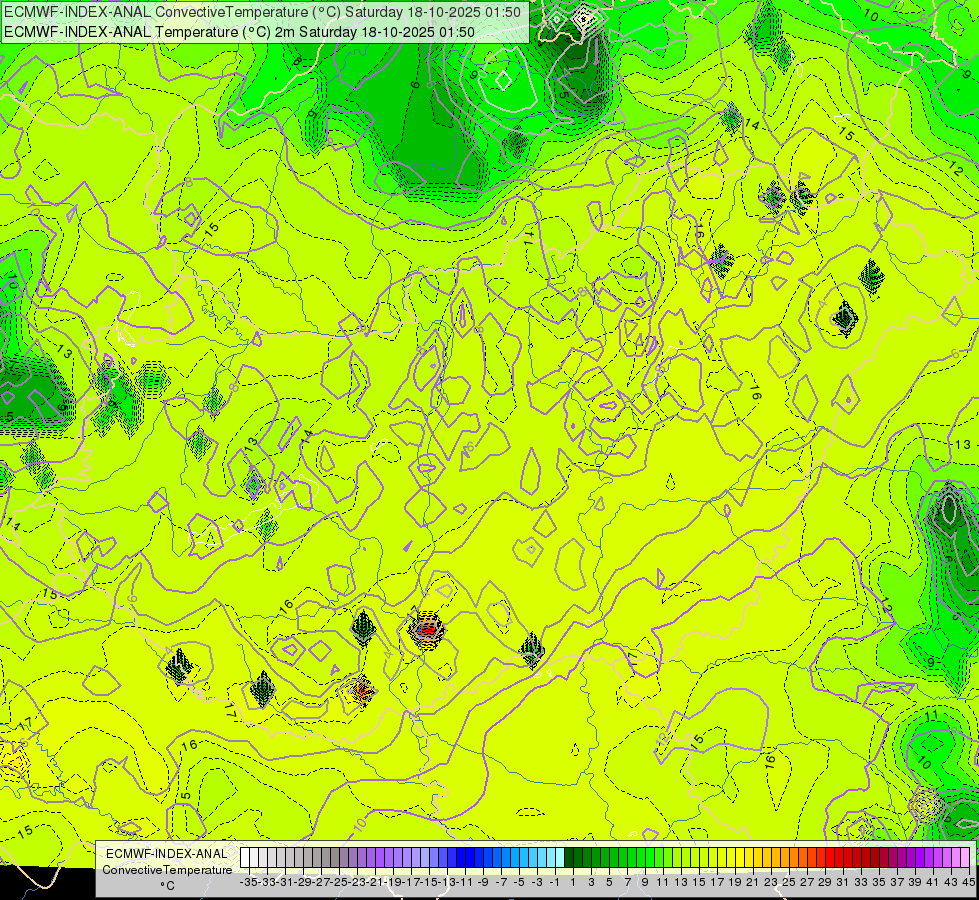
Task: Click the '45' legend value
Action: [x=968, y=882]
